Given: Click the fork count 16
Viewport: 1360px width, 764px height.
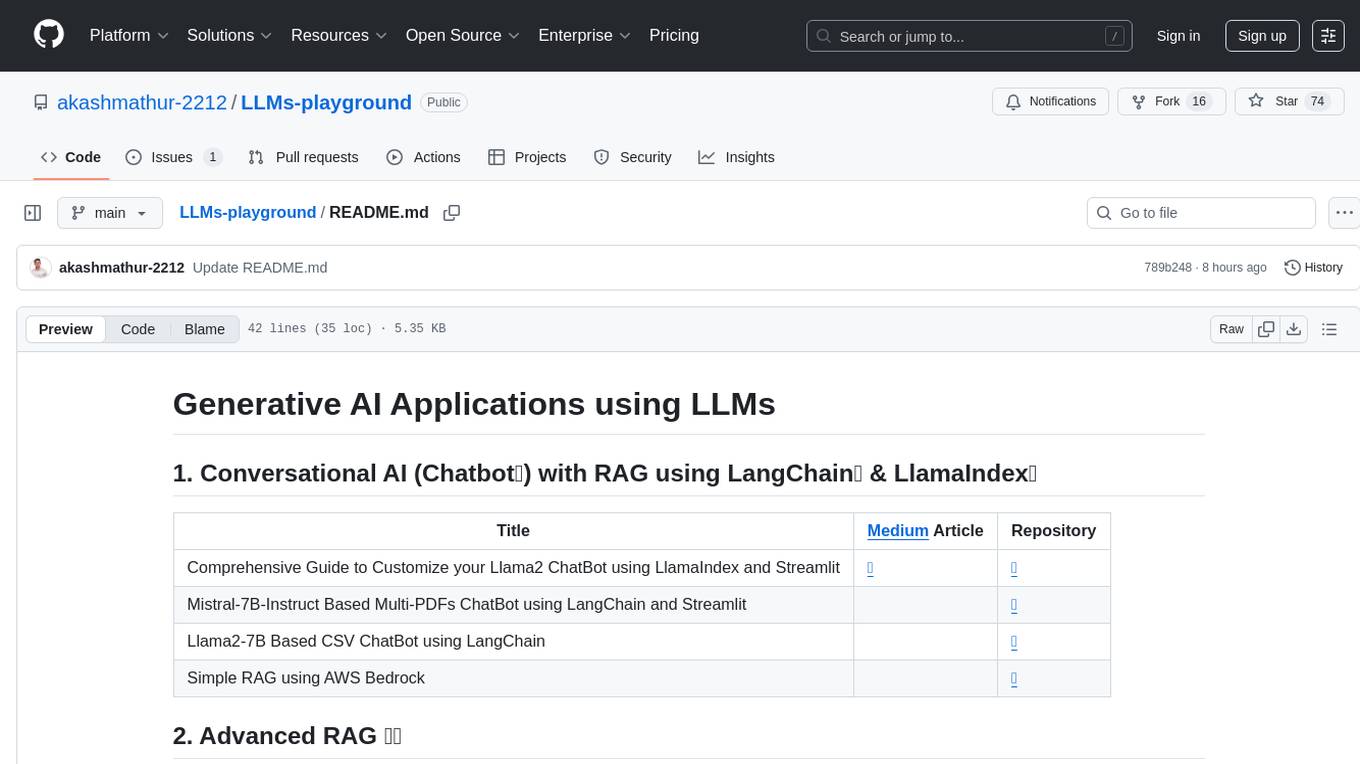Looking at the screenshot, I should [x=1199, y=102].
